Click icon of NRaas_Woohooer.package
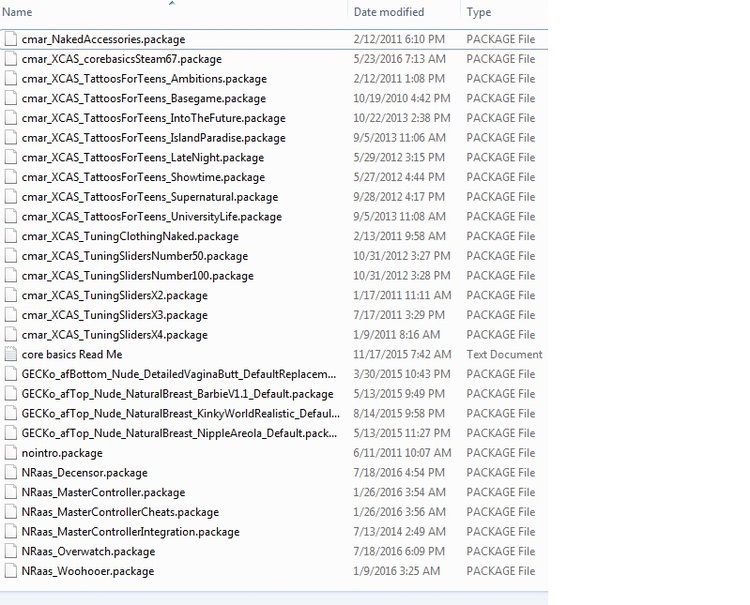Screen dimensions: 750x605 [11, 571]
